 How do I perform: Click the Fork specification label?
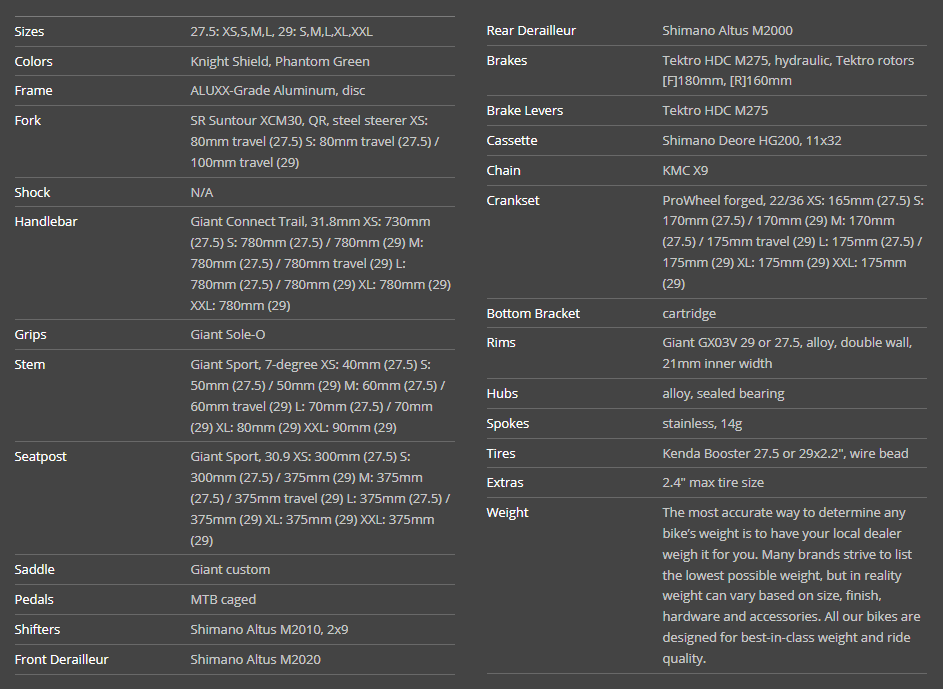point(27,121)
